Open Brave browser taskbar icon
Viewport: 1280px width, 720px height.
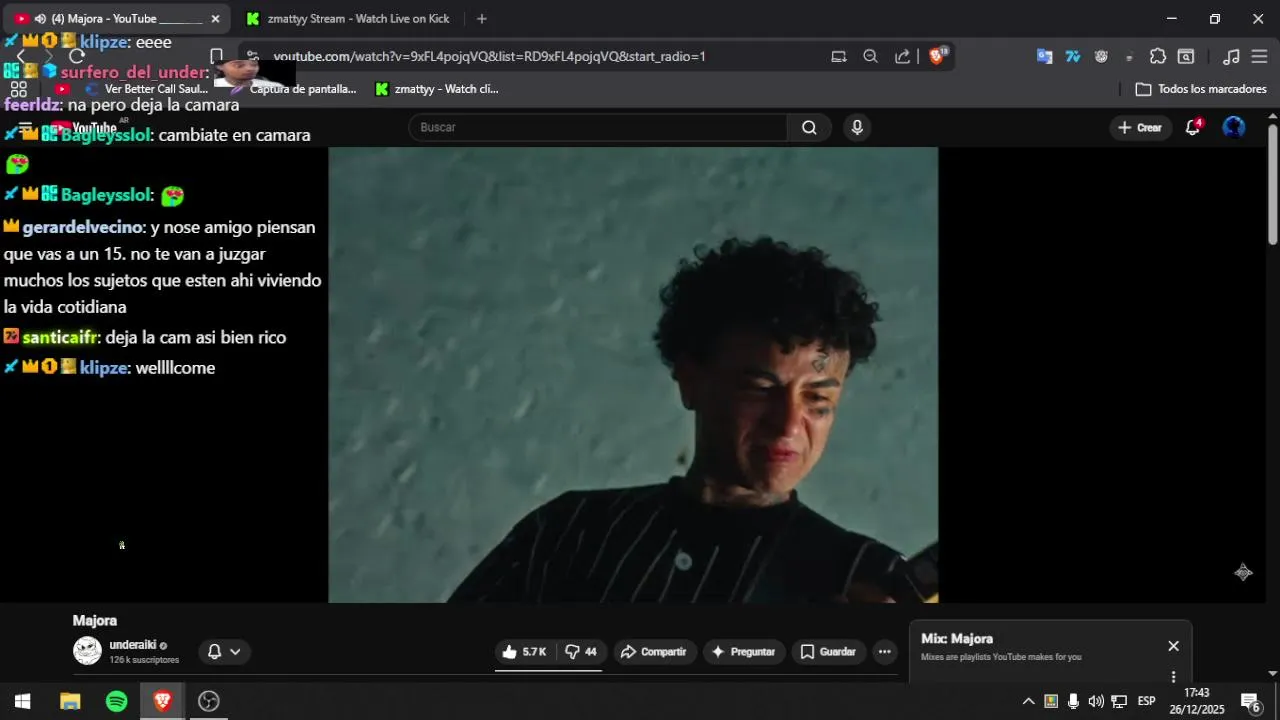pyautogui.click(x=162, y=701)
